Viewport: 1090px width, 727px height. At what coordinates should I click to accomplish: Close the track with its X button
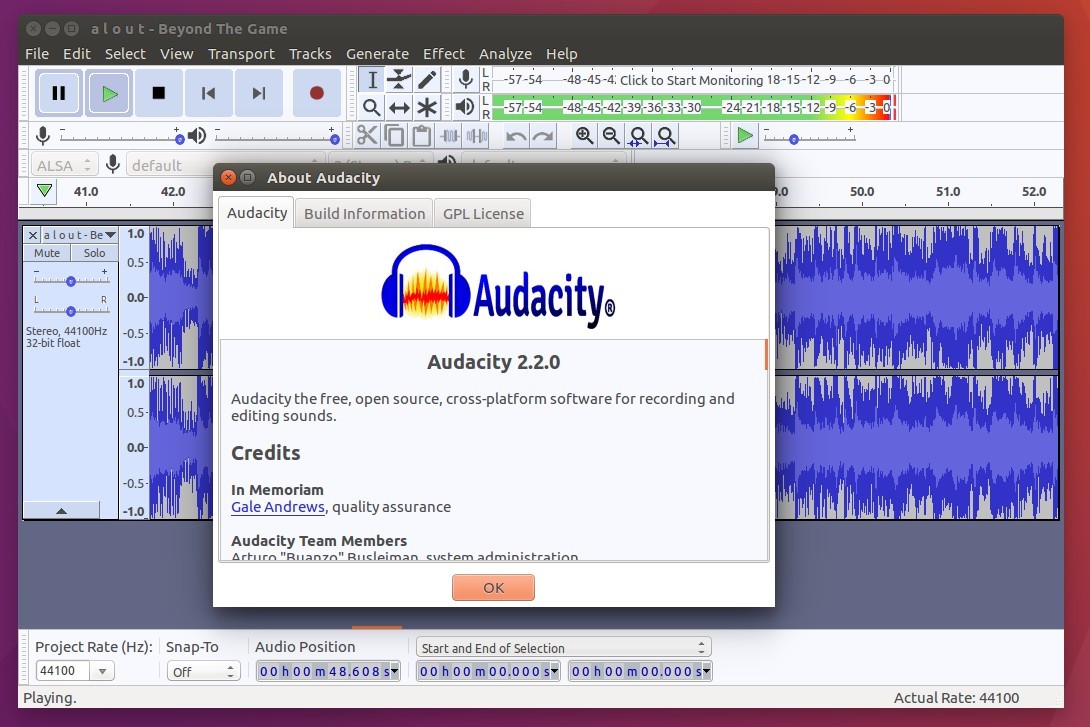33,235
